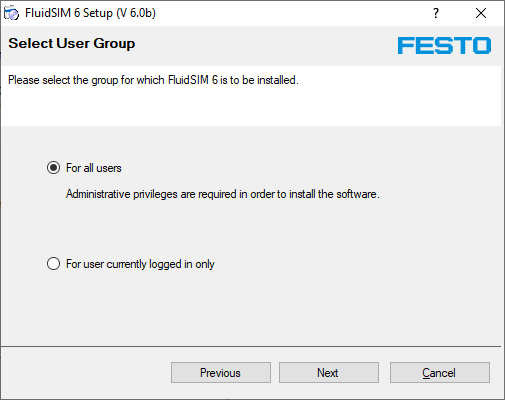The image size is (505, 400).
Task: Click the administrative privileges note text
Action: [x=223, y=194]
